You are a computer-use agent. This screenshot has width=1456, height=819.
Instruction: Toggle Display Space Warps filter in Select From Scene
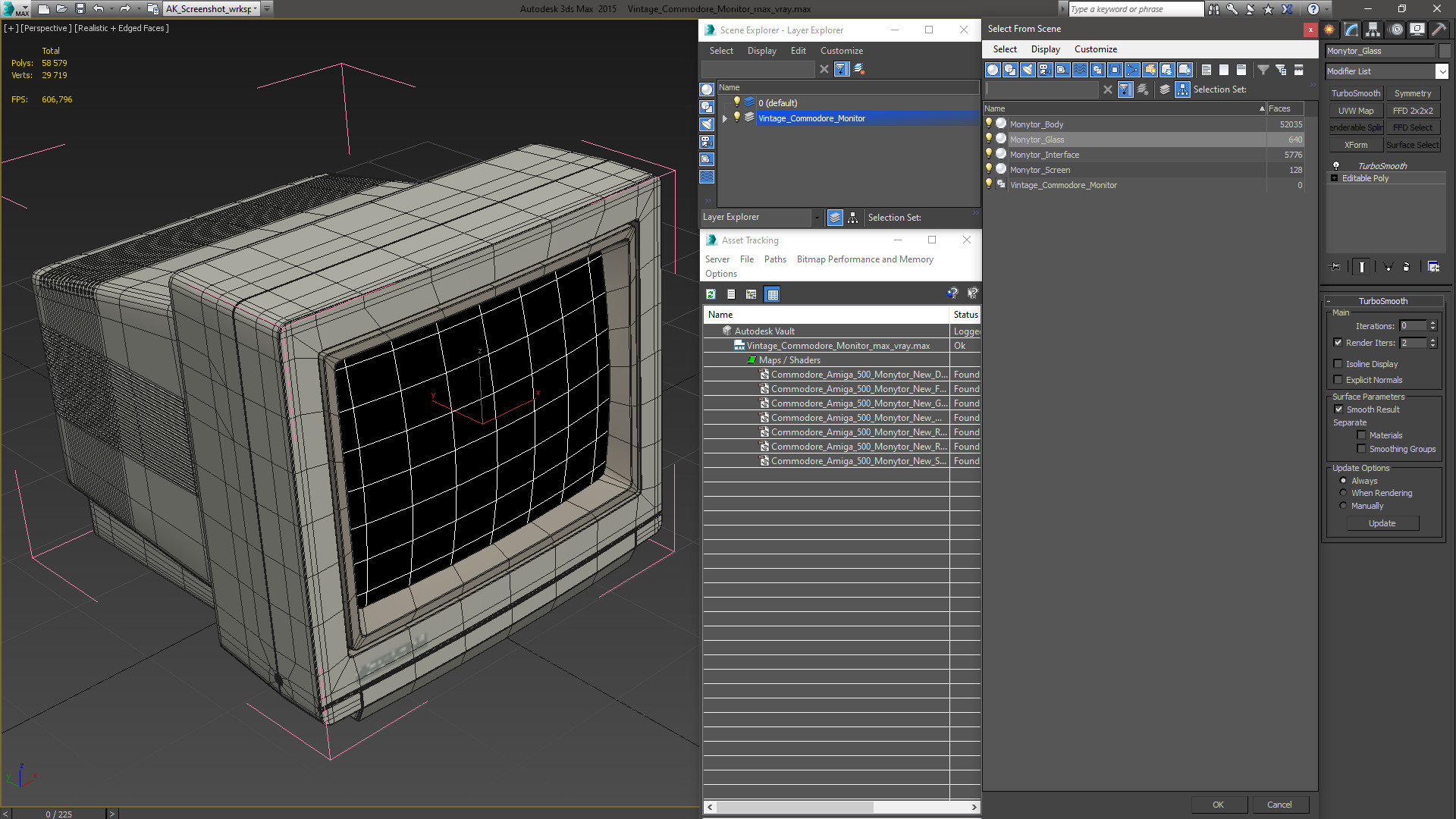1080,70
